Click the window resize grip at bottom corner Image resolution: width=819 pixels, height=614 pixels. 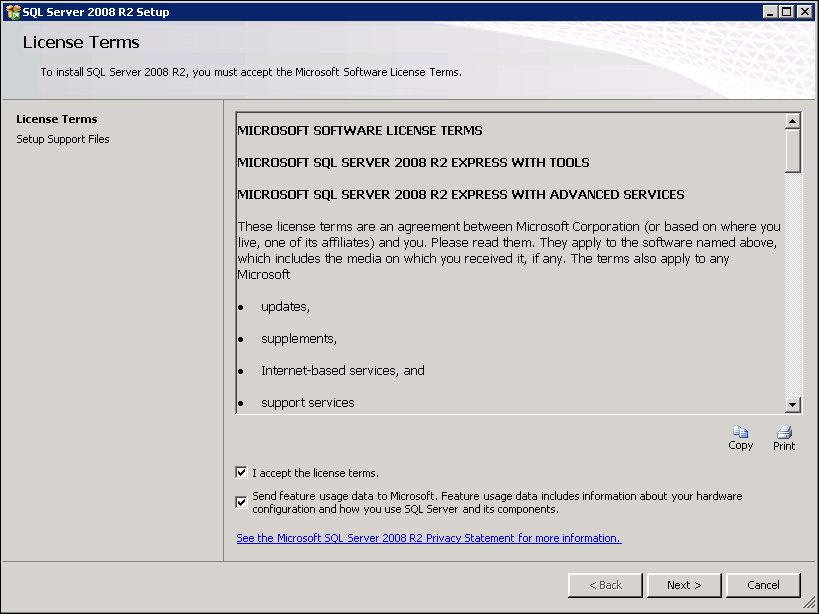809,605
